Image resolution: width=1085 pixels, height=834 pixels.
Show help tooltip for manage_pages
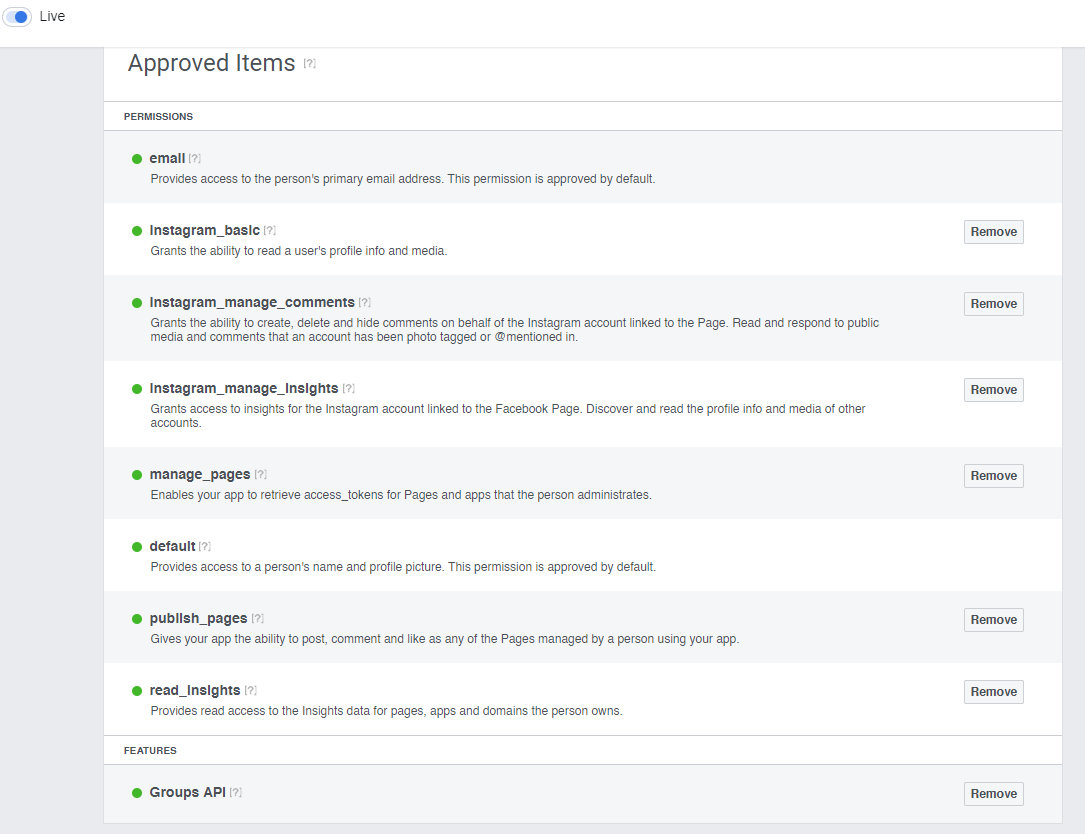coord(260,475)
